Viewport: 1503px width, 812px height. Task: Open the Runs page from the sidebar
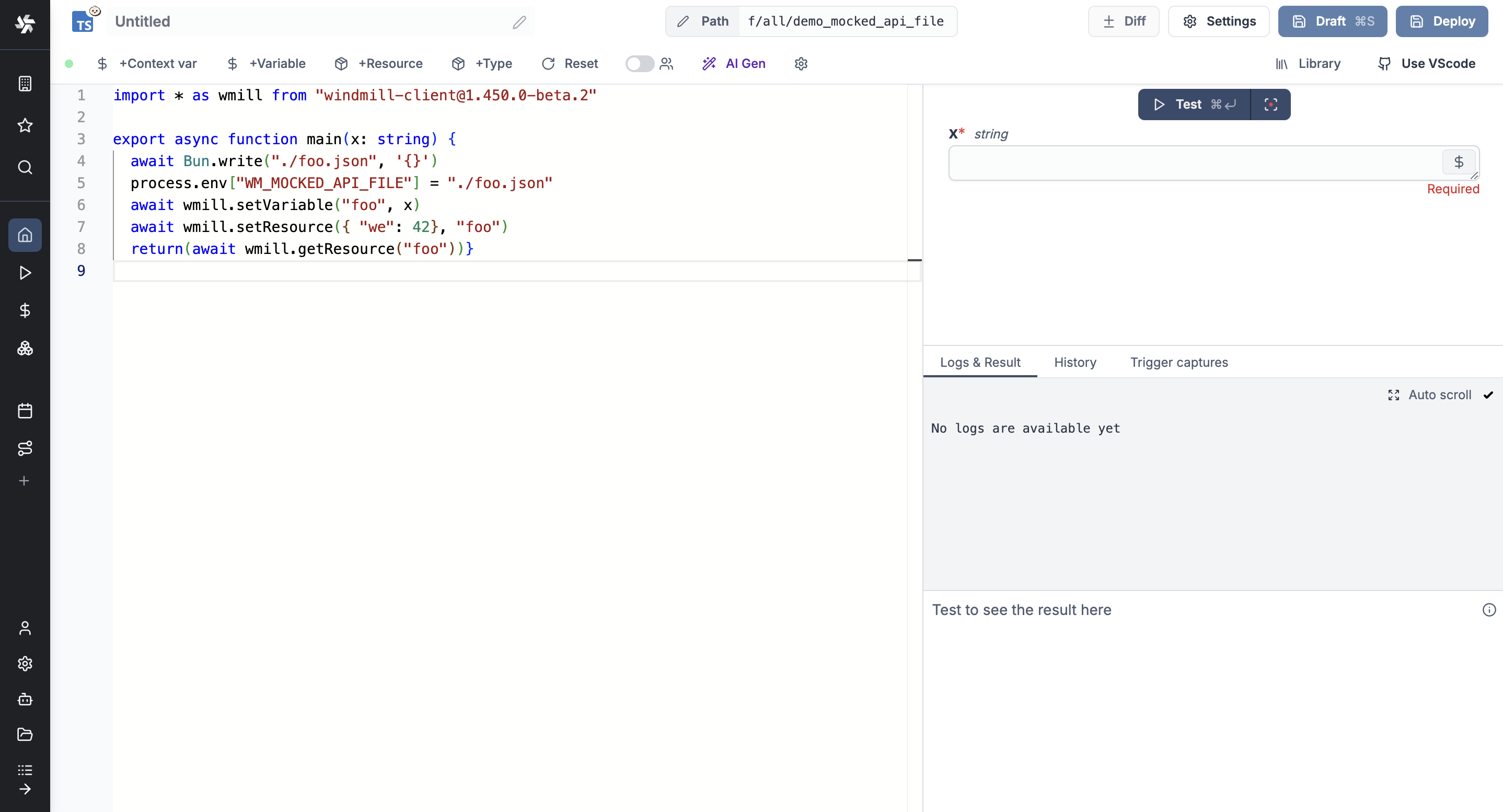[x=25, y=272]
